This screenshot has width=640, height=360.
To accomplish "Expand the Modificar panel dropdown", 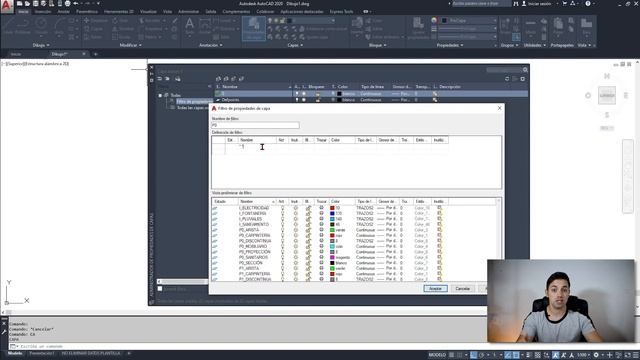I will (131, 45).
